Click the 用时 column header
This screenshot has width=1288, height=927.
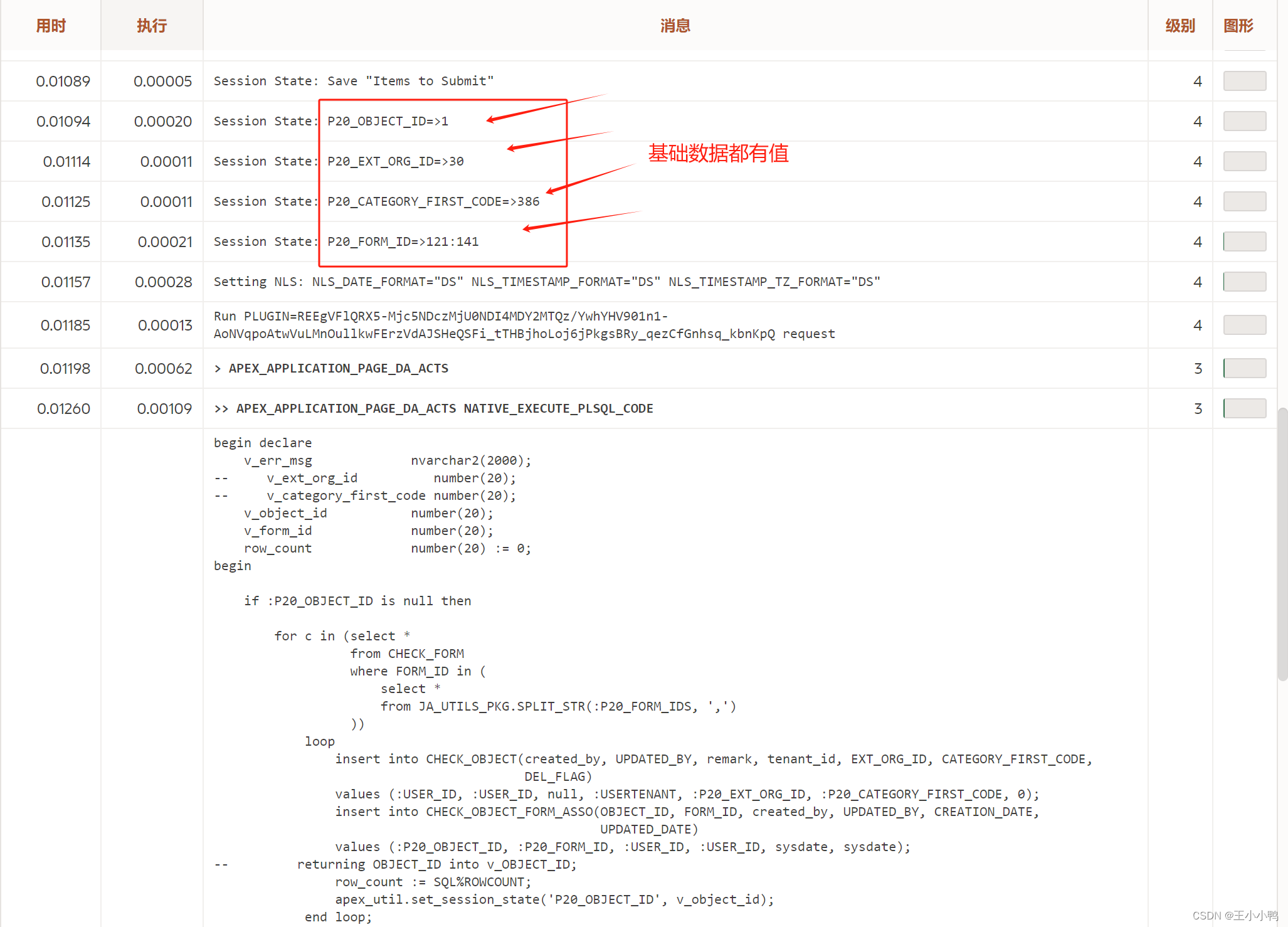[51, 26]
